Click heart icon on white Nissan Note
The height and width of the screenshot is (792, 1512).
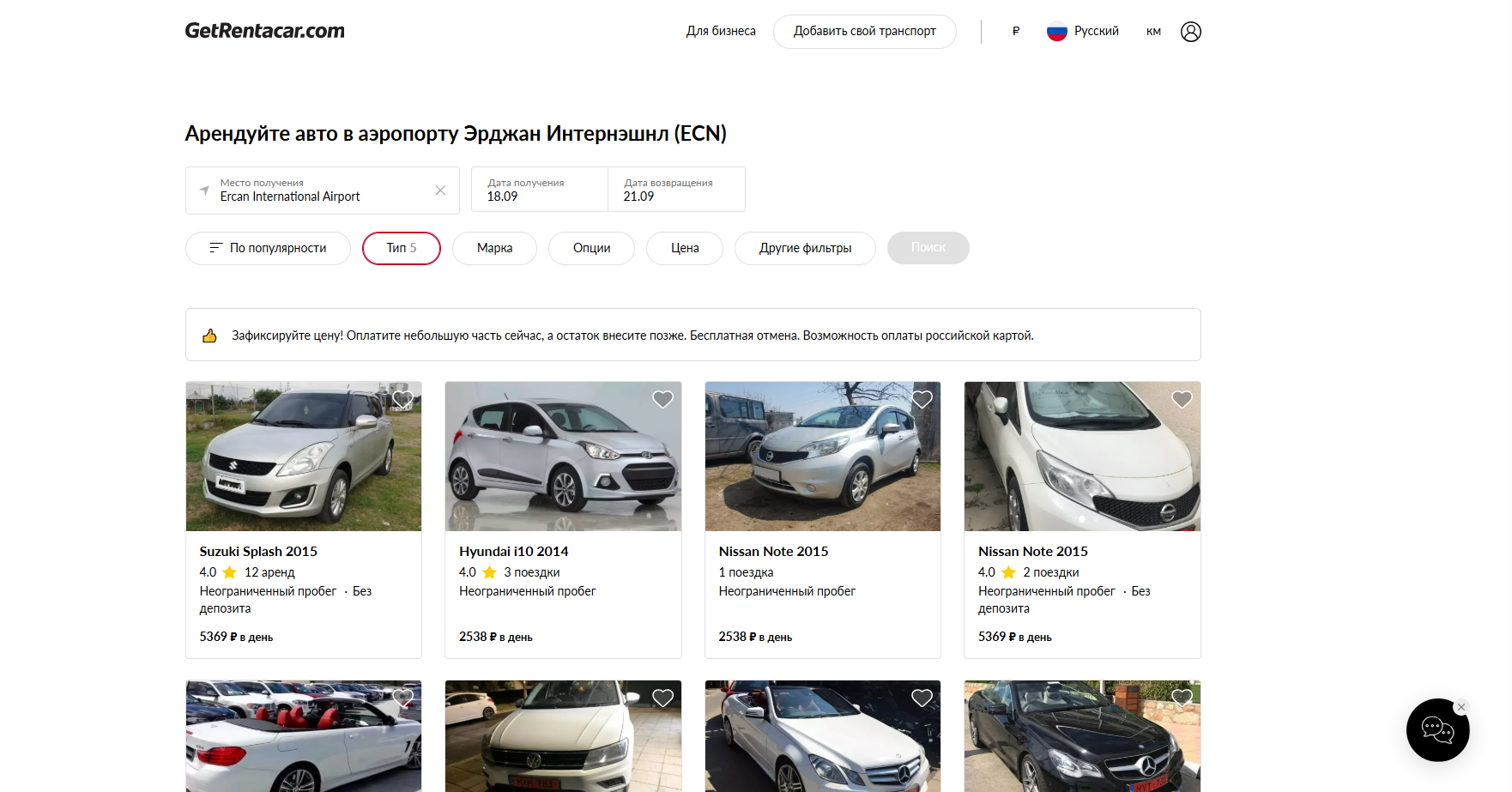pyautogui.click(x=1182, y=399)
